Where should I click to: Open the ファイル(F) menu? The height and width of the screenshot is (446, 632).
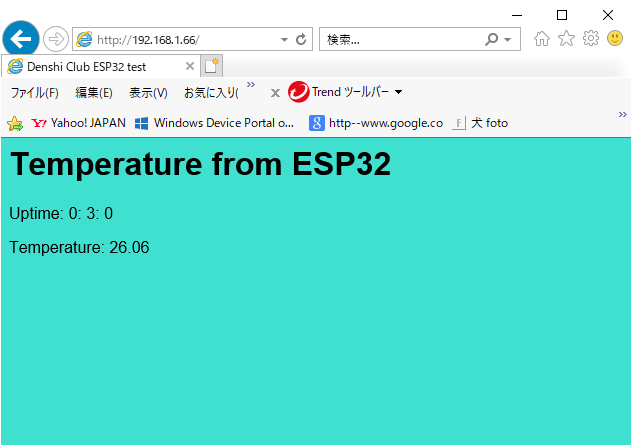pyautogui.click(x=34, y=93)
